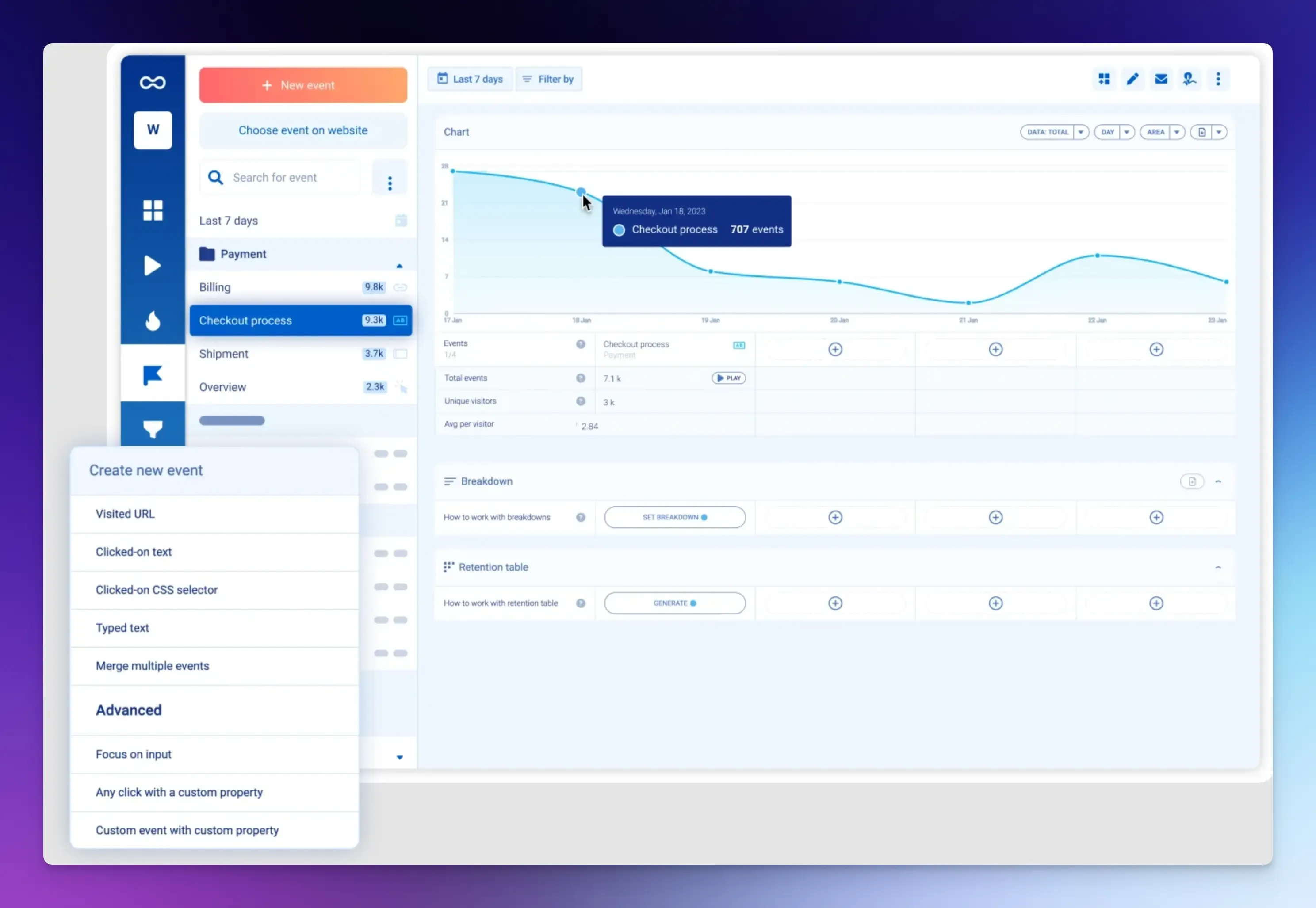The image size is (1316, 908).
Task: Open heatmaps flame icon in sidebar
Action: tap(153, 321)
